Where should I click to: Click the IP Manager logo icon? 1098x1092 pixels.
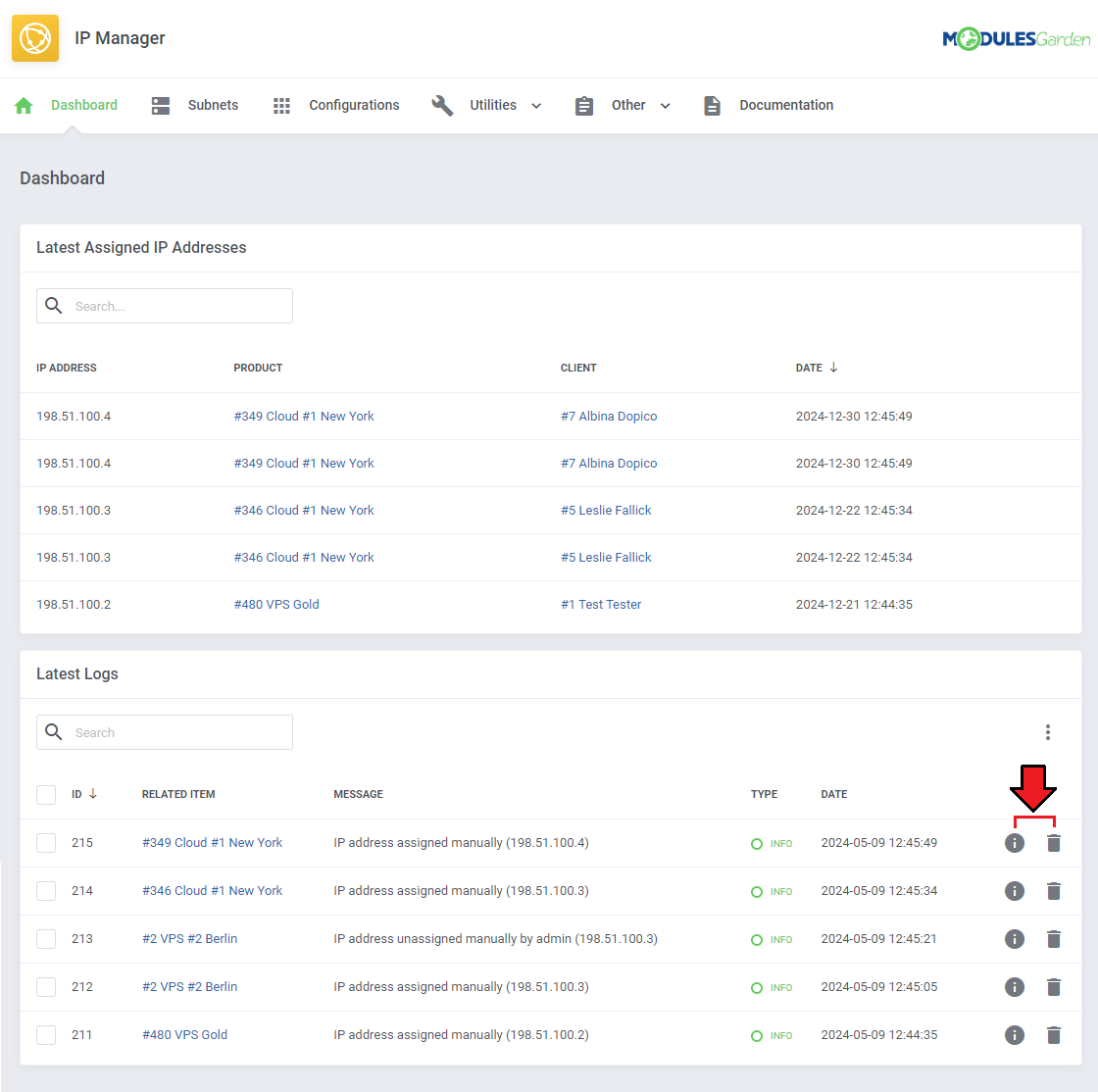click(35, 38)
